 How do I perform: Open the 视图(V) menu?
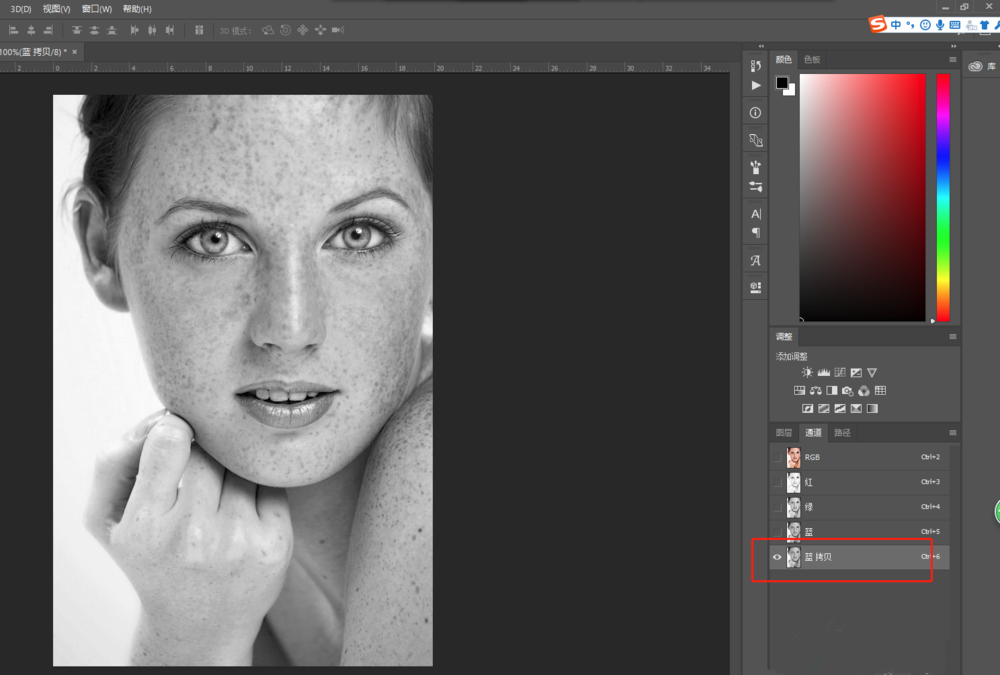(56, 9)
